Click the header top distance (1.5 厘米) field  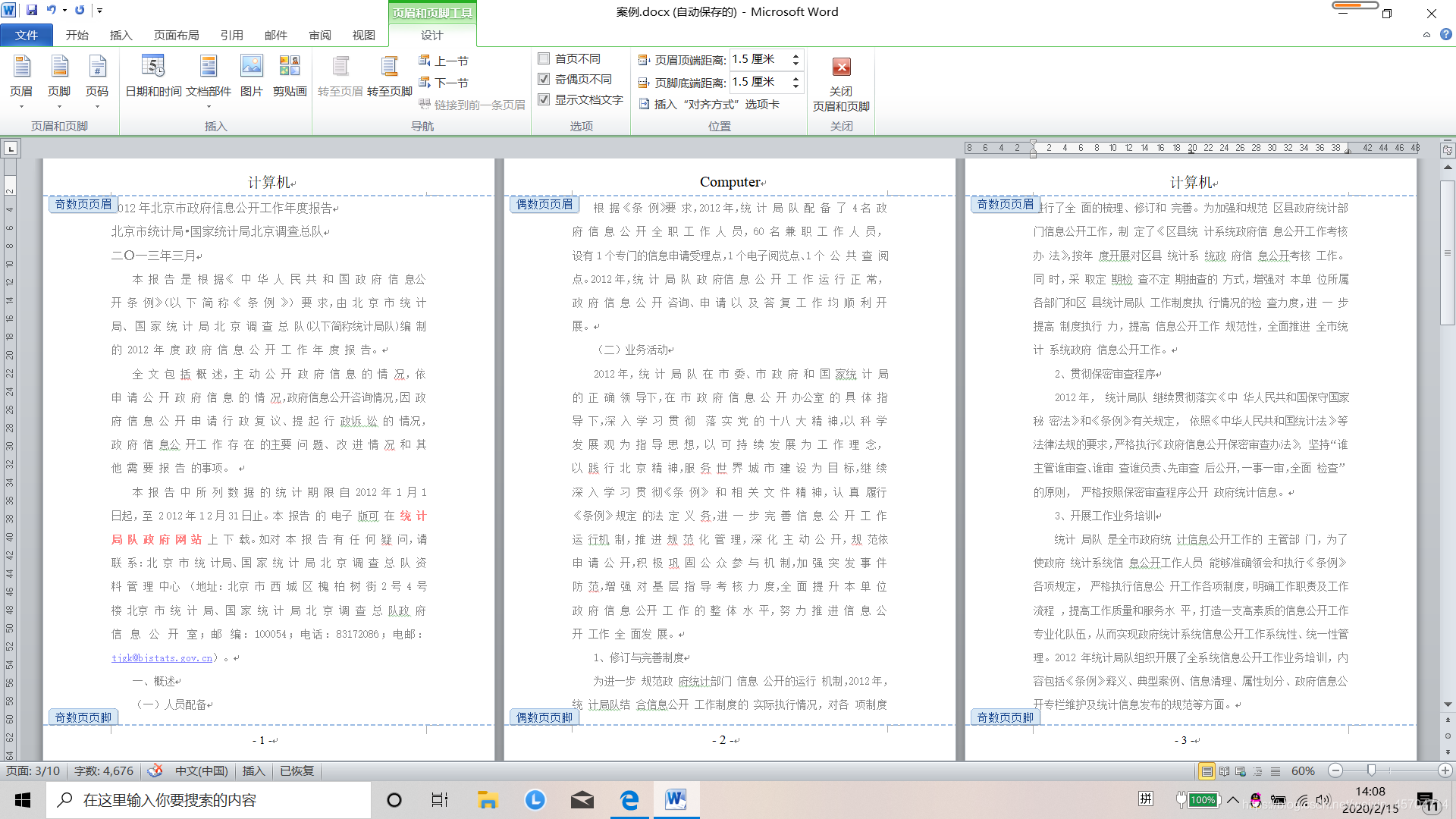pyautogui.click(x=759, y=59)
